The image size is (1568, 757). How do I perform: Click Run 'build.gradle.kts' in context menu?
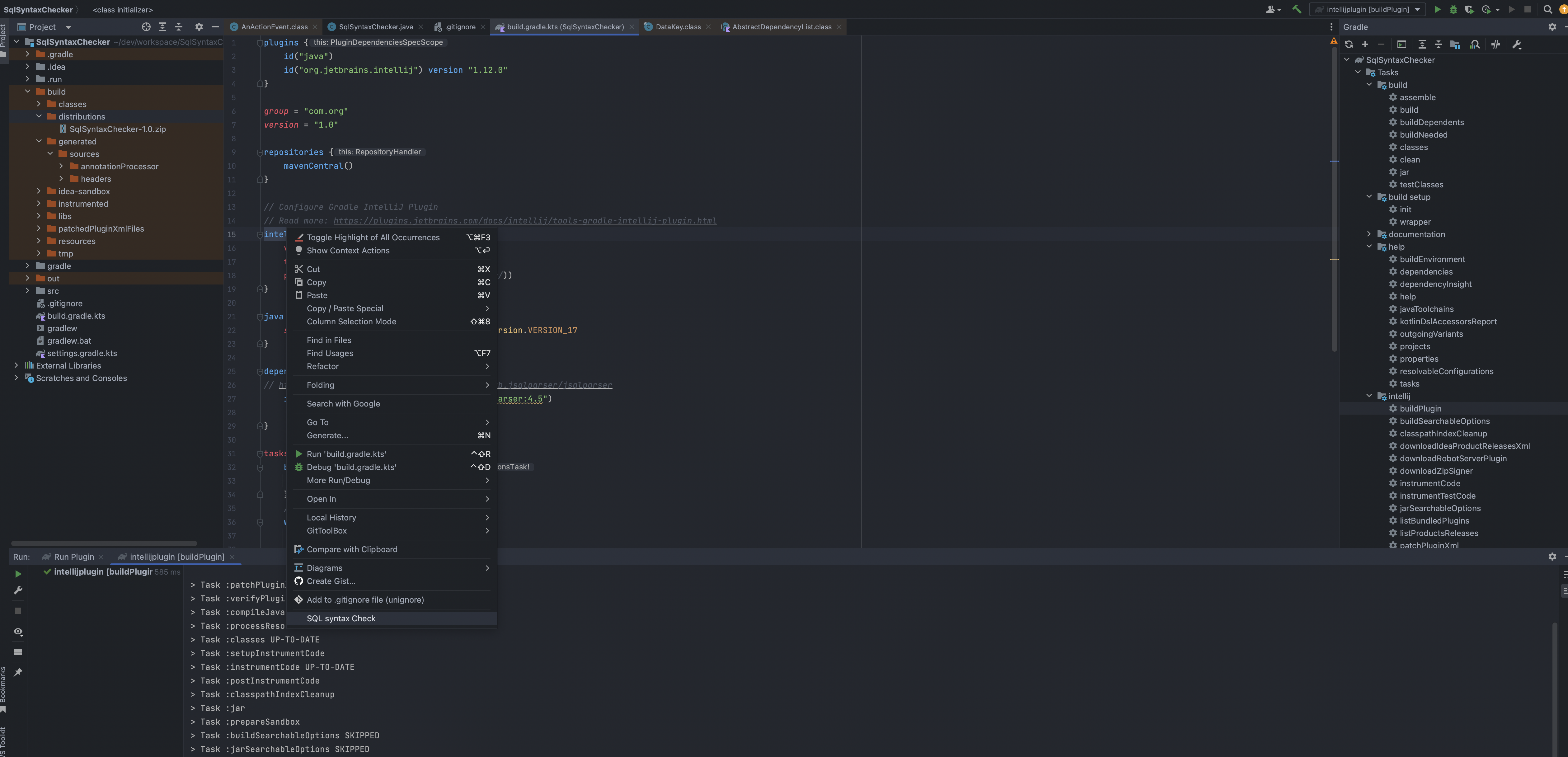pyautogui.click(x=346, y=454)
